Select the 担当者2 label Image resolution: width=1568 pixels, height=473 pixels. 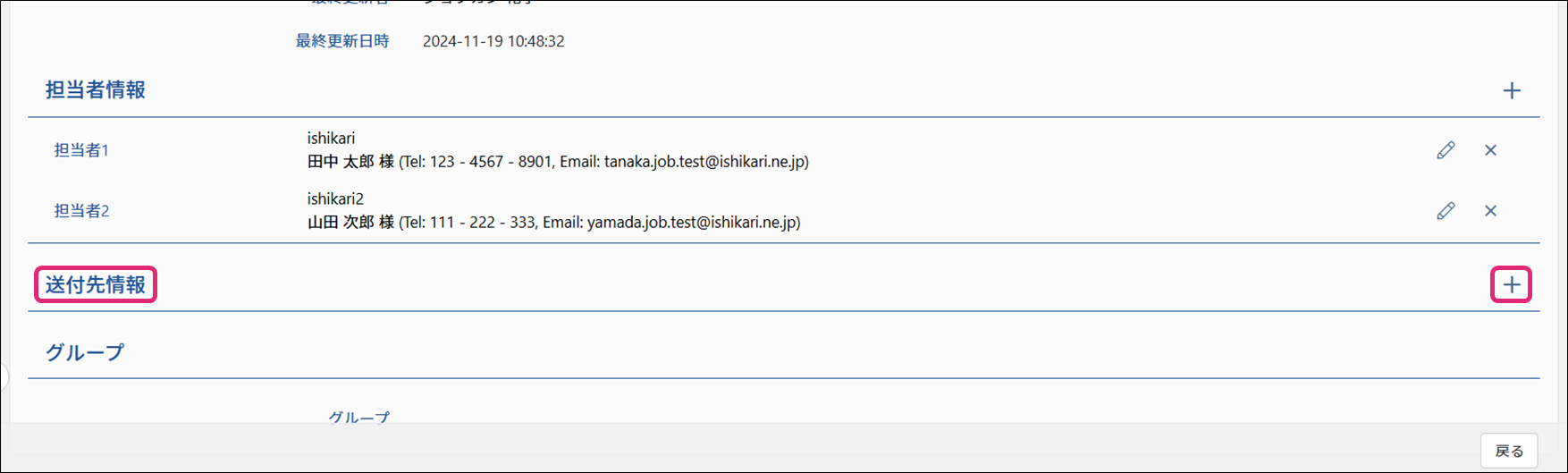81,211
